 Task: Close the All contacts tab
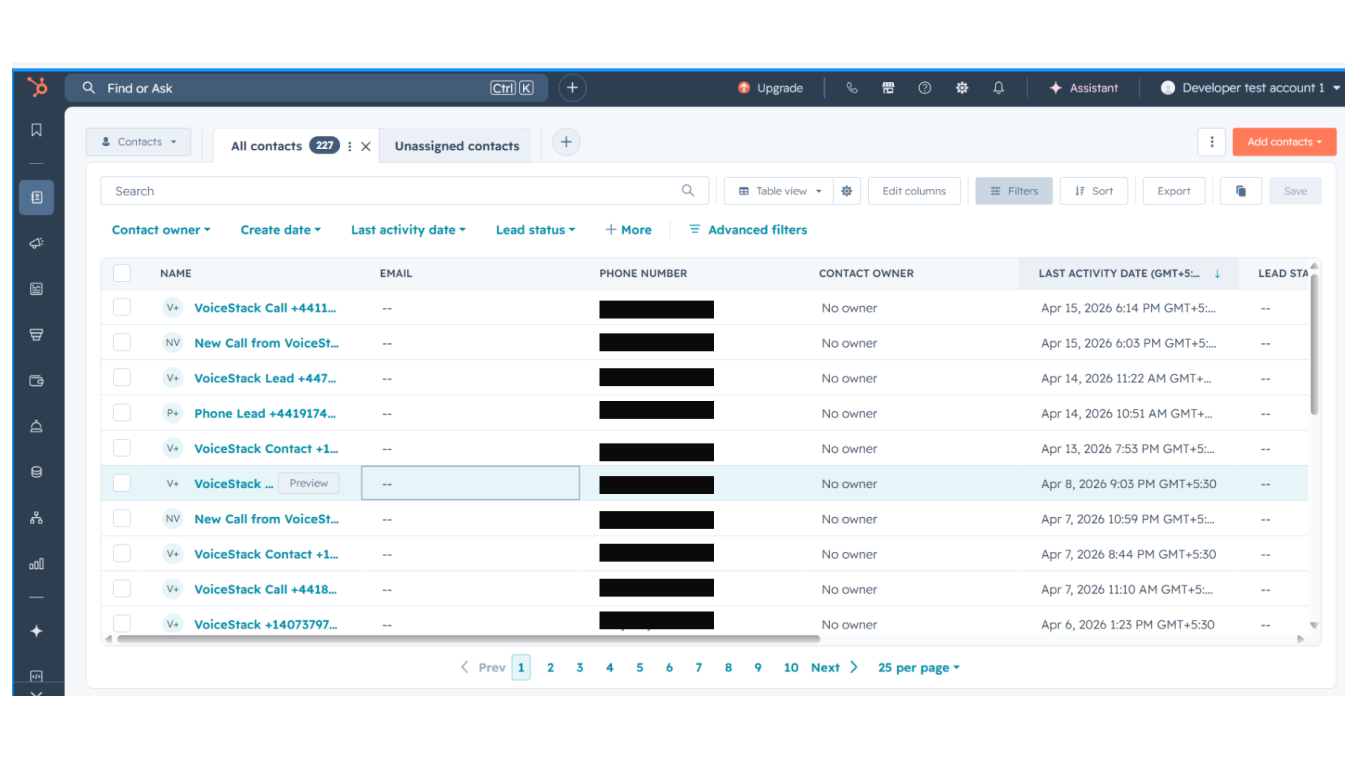click(x=366, y=146)
